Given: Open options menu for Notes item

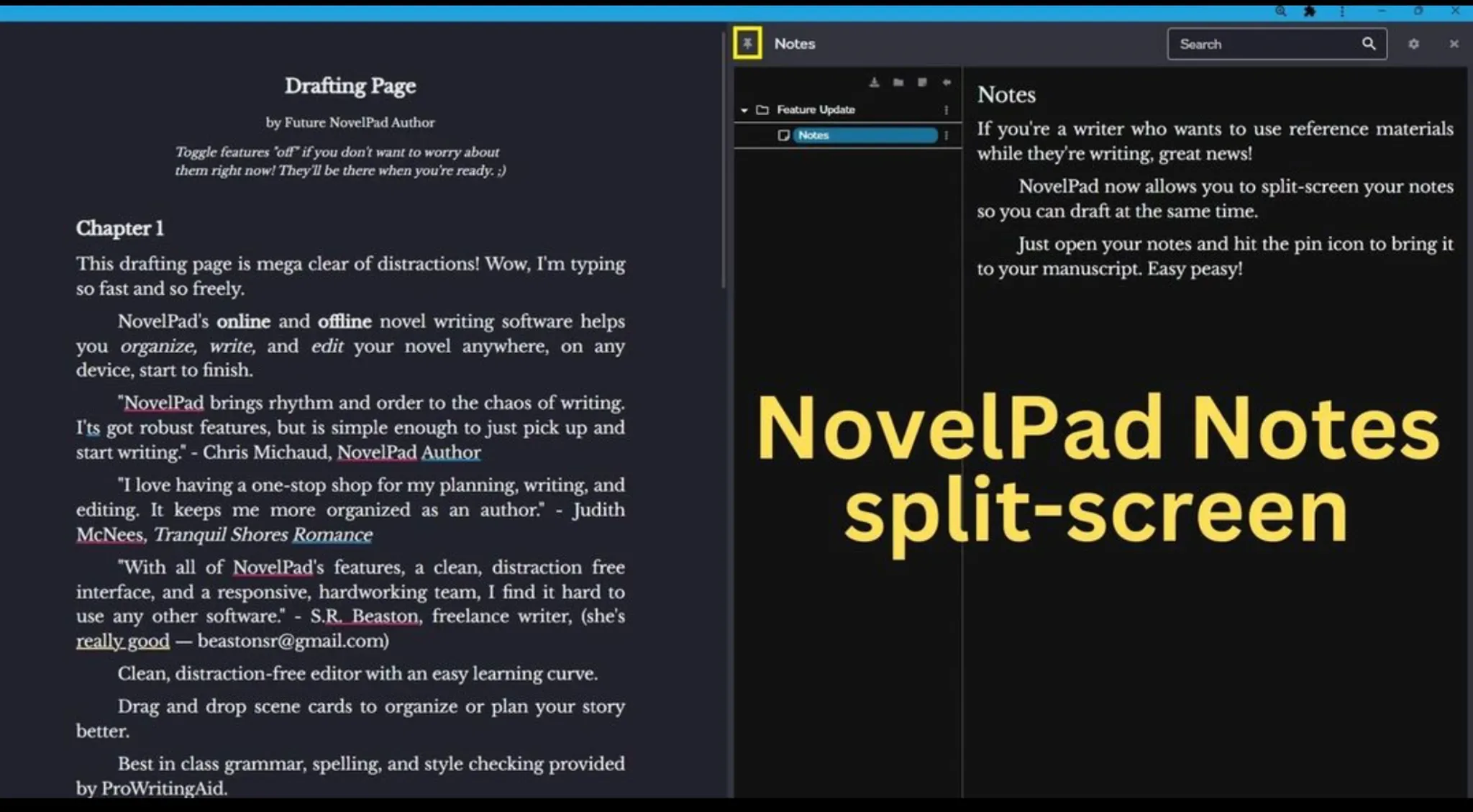Looking at the screenshot, I should [x=946, y=135].
